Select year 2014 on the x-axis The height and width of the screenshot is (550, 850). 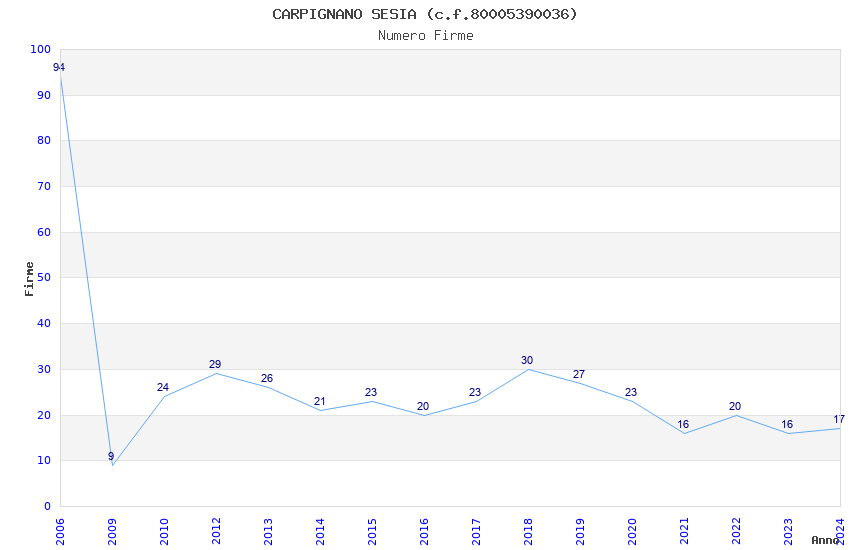[320, 532]
